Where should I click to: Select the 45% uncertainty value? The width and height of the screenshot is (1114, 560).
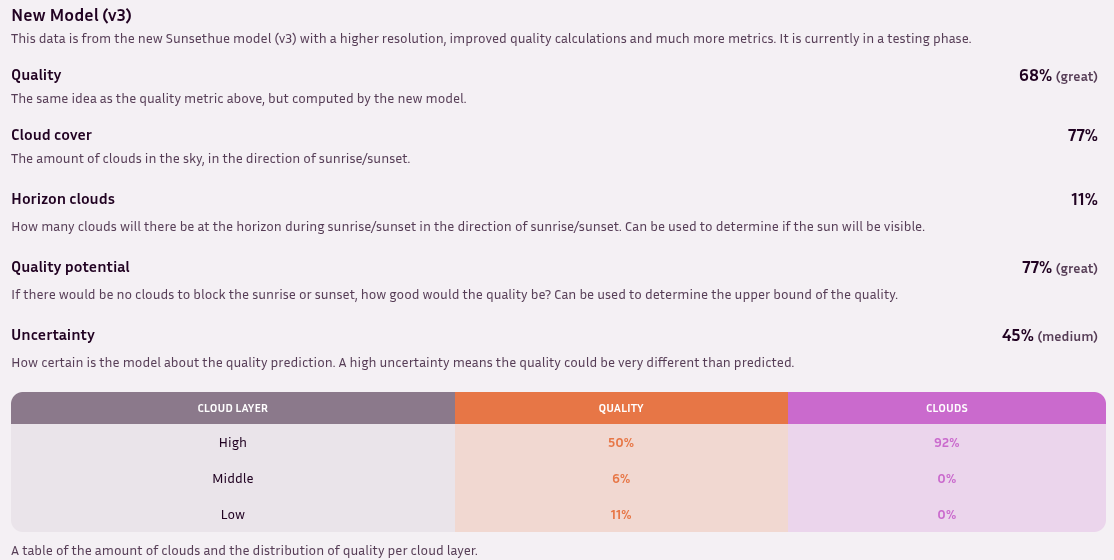[1017, 336]
